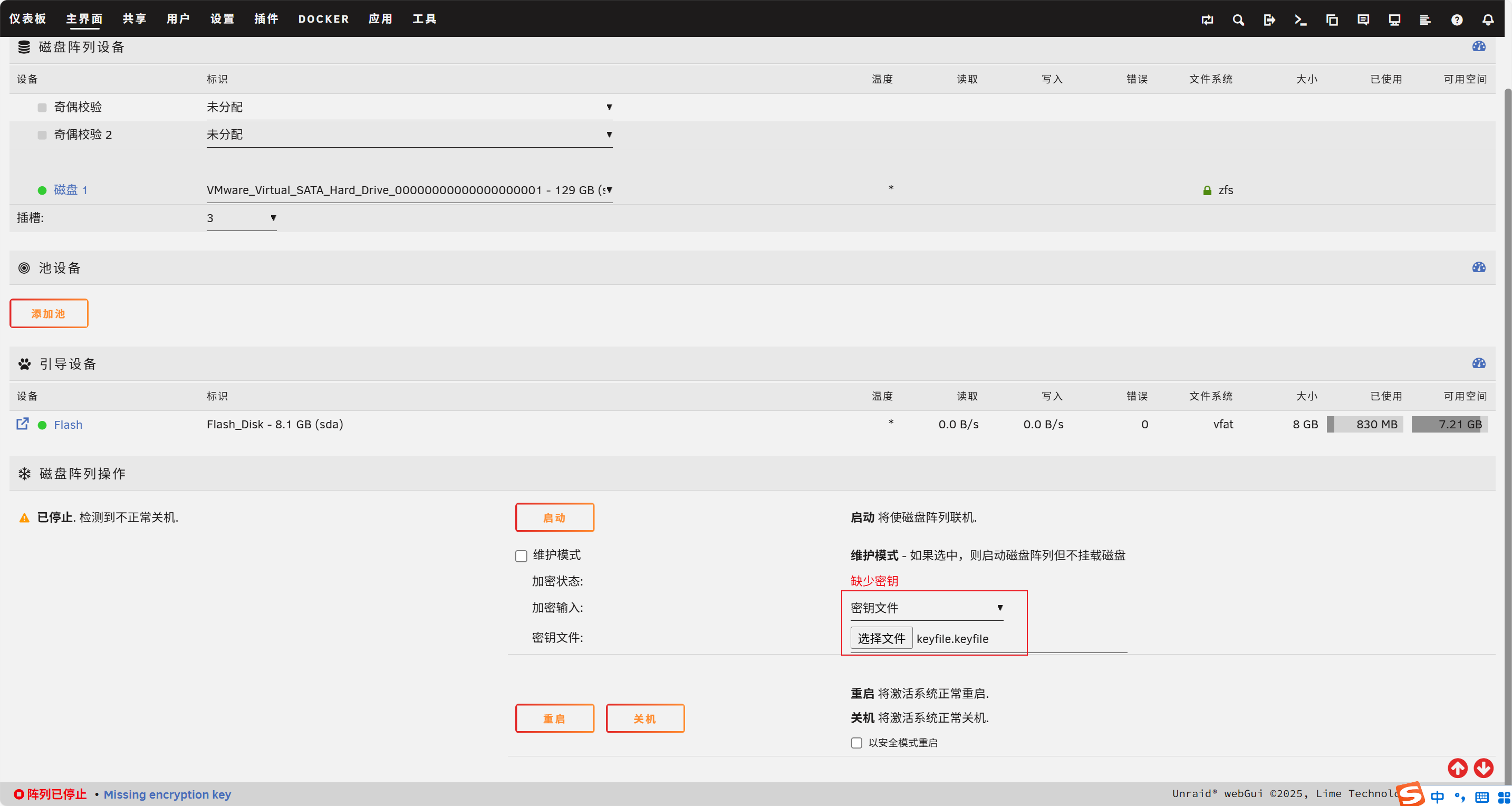The image size is (1512, 806).
Task: Click the 添加池 button
Action: tap(49, 313)
